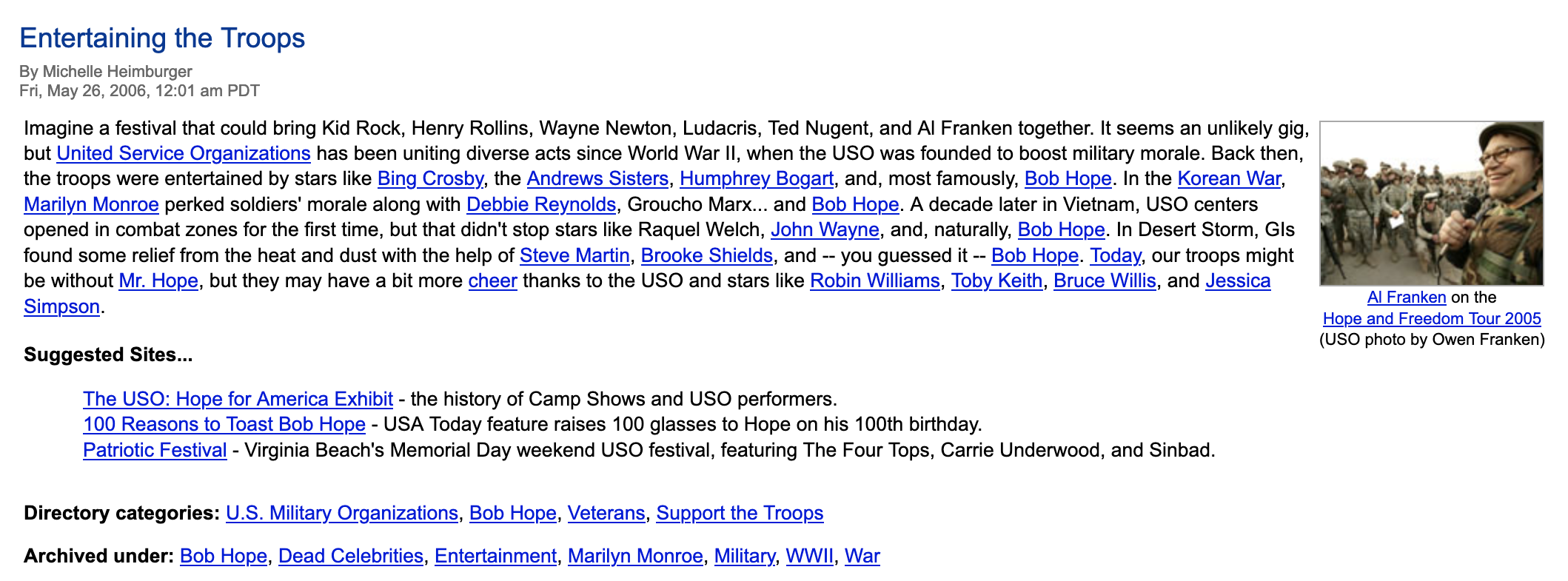Image resolution: width=1568 pixels, height=581 pixels.
Task: Open the United Service Organizations link
Action: coord(183,153)
